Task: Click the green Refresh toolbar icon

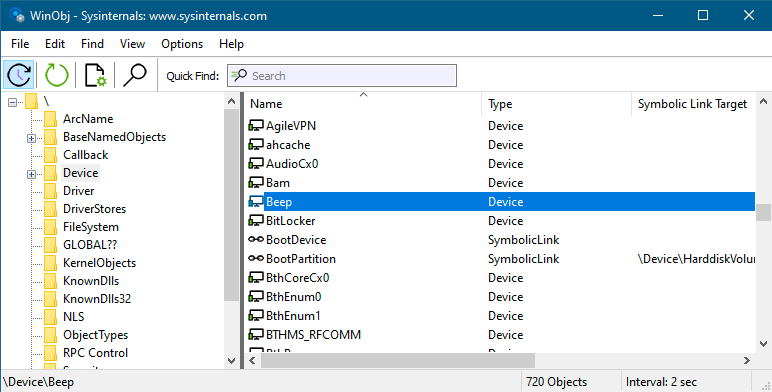Action: 57,75
